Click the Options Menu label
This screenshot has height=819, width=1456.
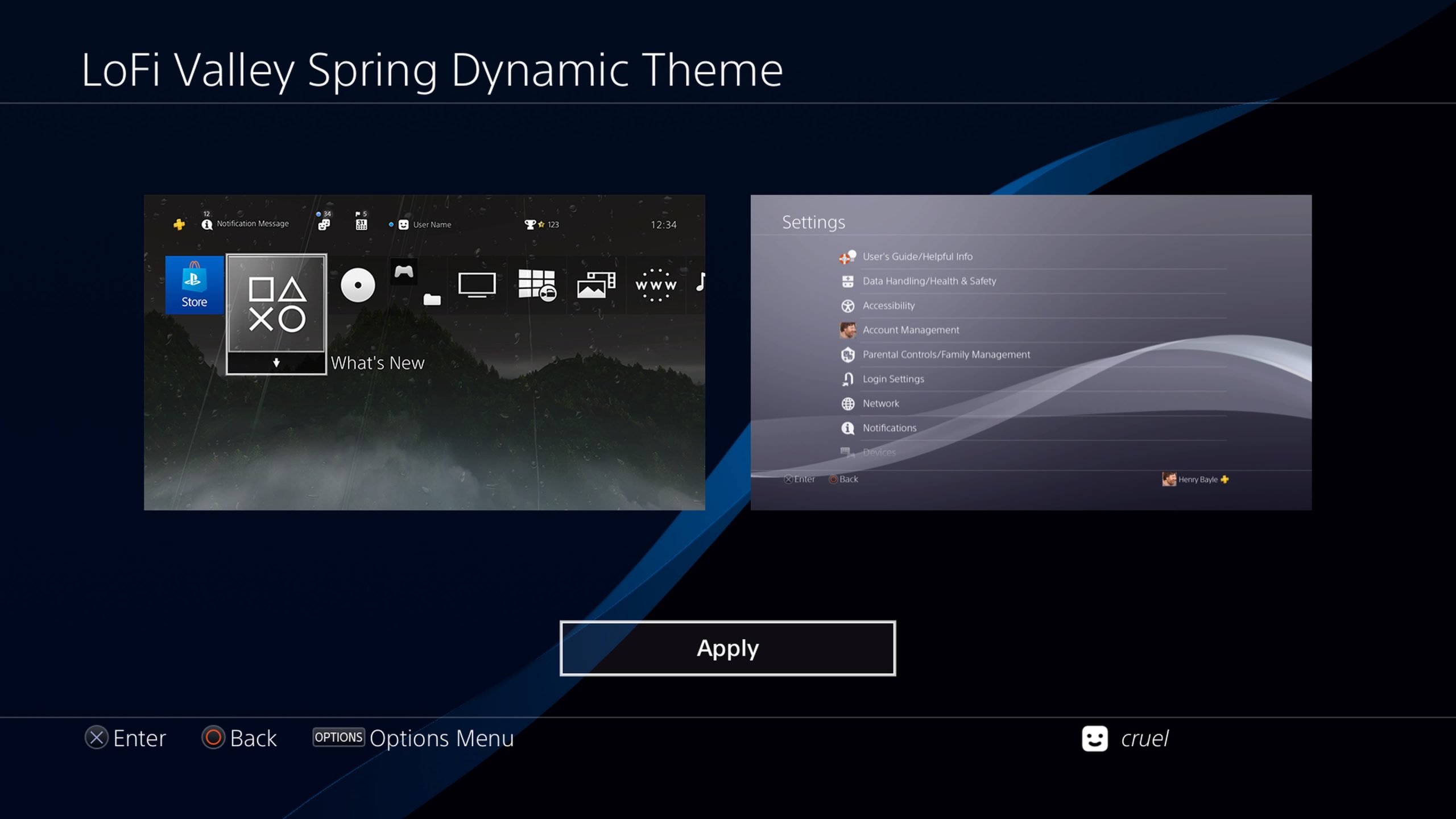tap(441, 738)
